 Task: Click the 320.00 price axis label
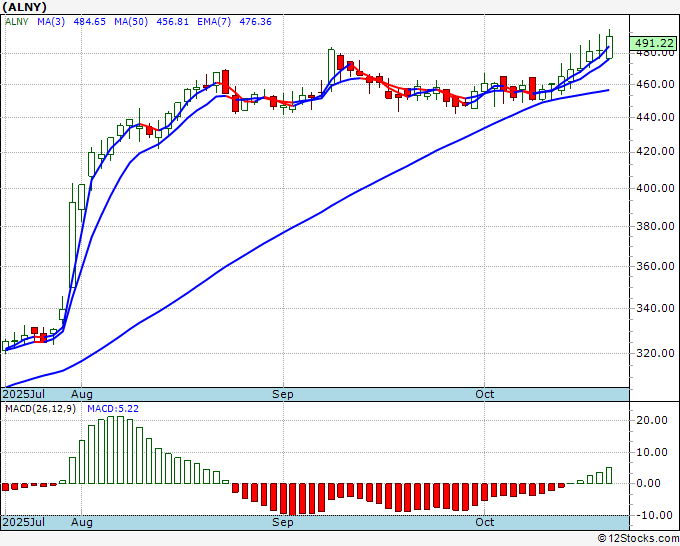point(655,353)
